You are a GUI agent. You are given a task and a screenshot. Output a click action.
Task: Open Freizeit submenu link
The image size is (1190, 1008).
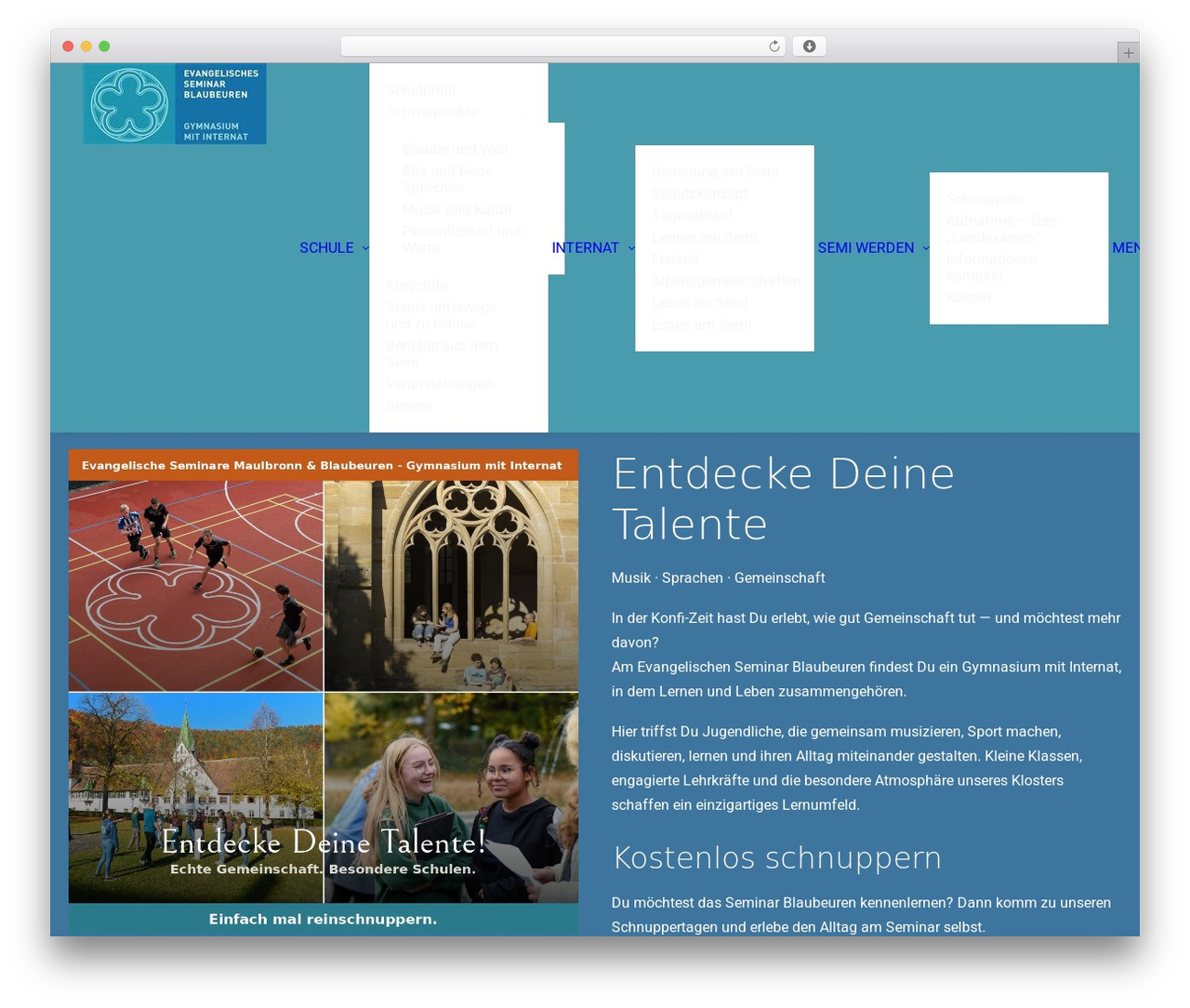point(675,259)
